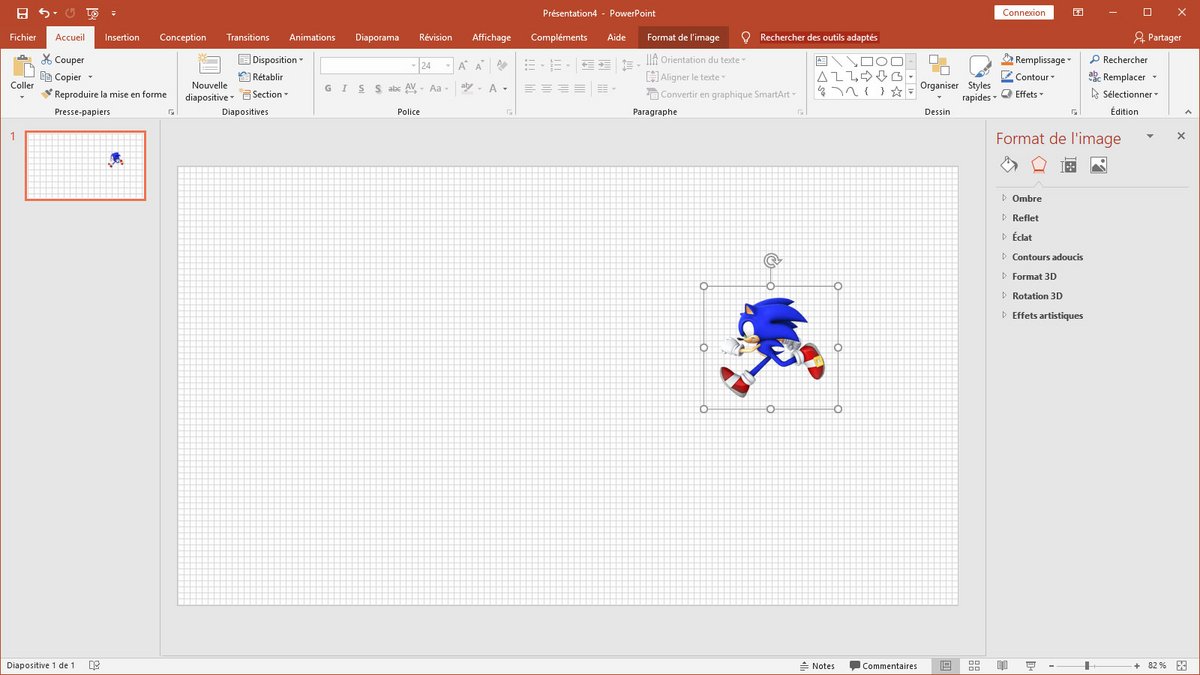The height and width of the screenshot is (675, 1200).
Task: Select the triangle shape in the shapes gallery
Action: coord(822,77)
